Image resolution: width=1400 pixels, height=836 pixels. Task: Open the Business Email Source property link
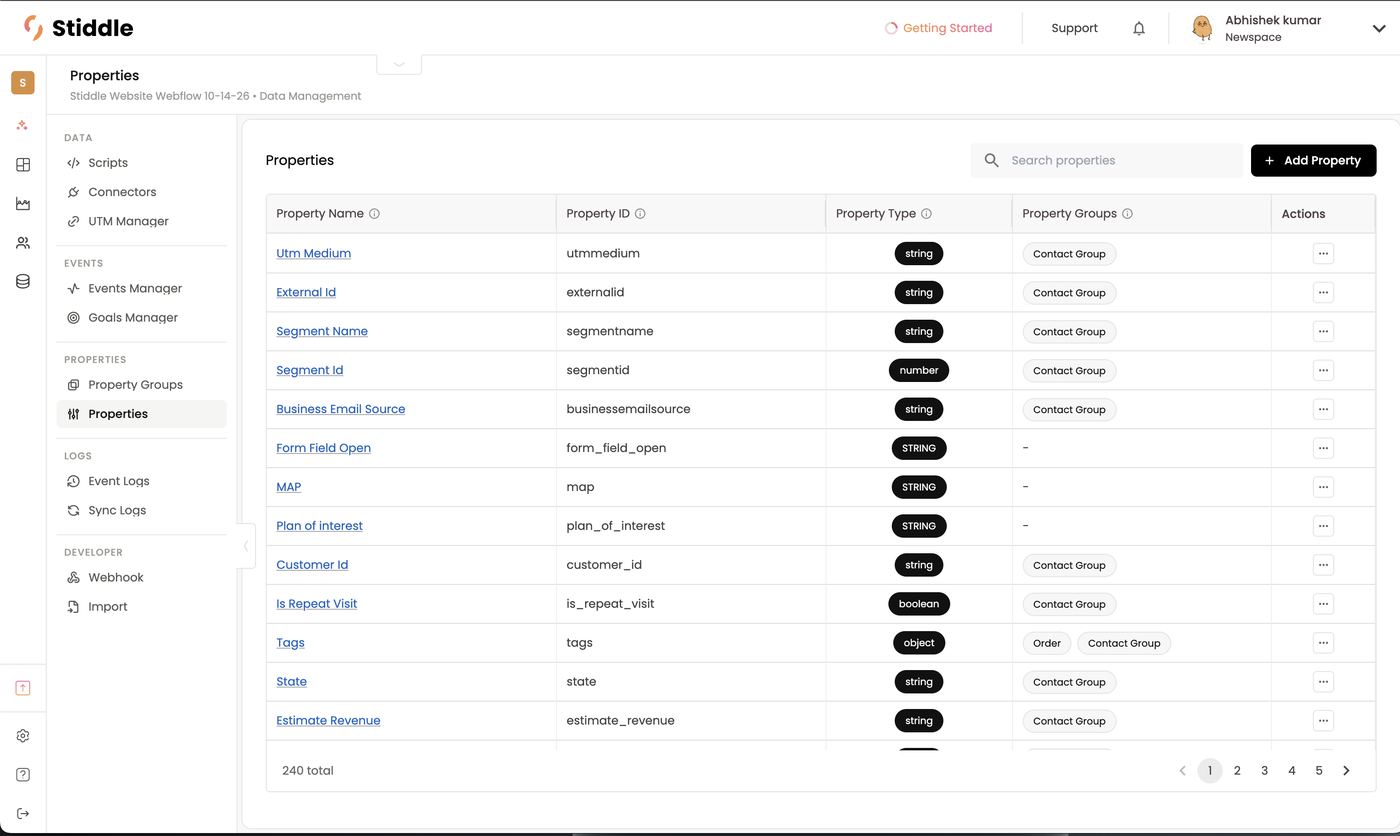coord(340,409)
